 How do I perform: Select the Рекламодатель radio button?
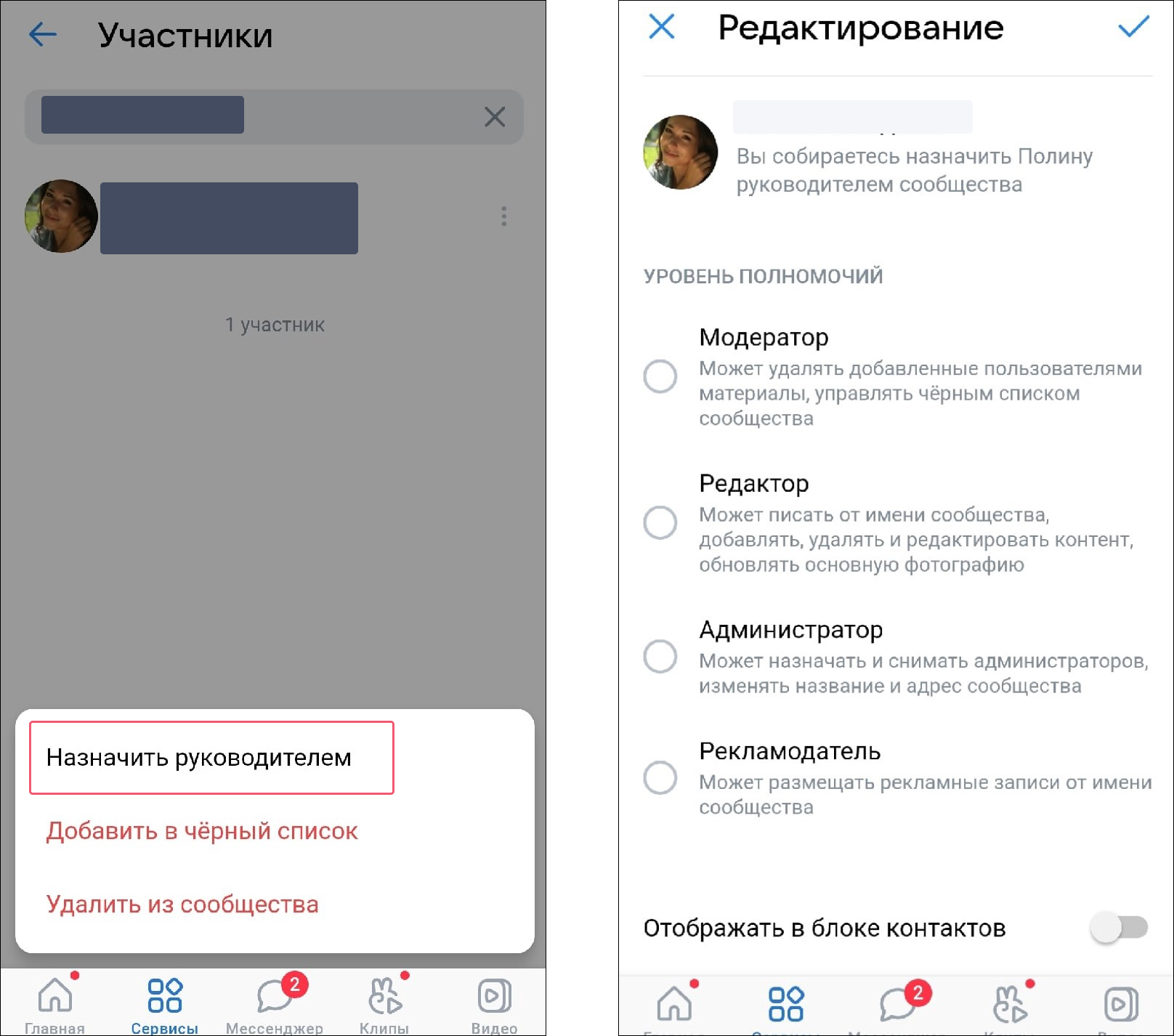pos(660,777)
